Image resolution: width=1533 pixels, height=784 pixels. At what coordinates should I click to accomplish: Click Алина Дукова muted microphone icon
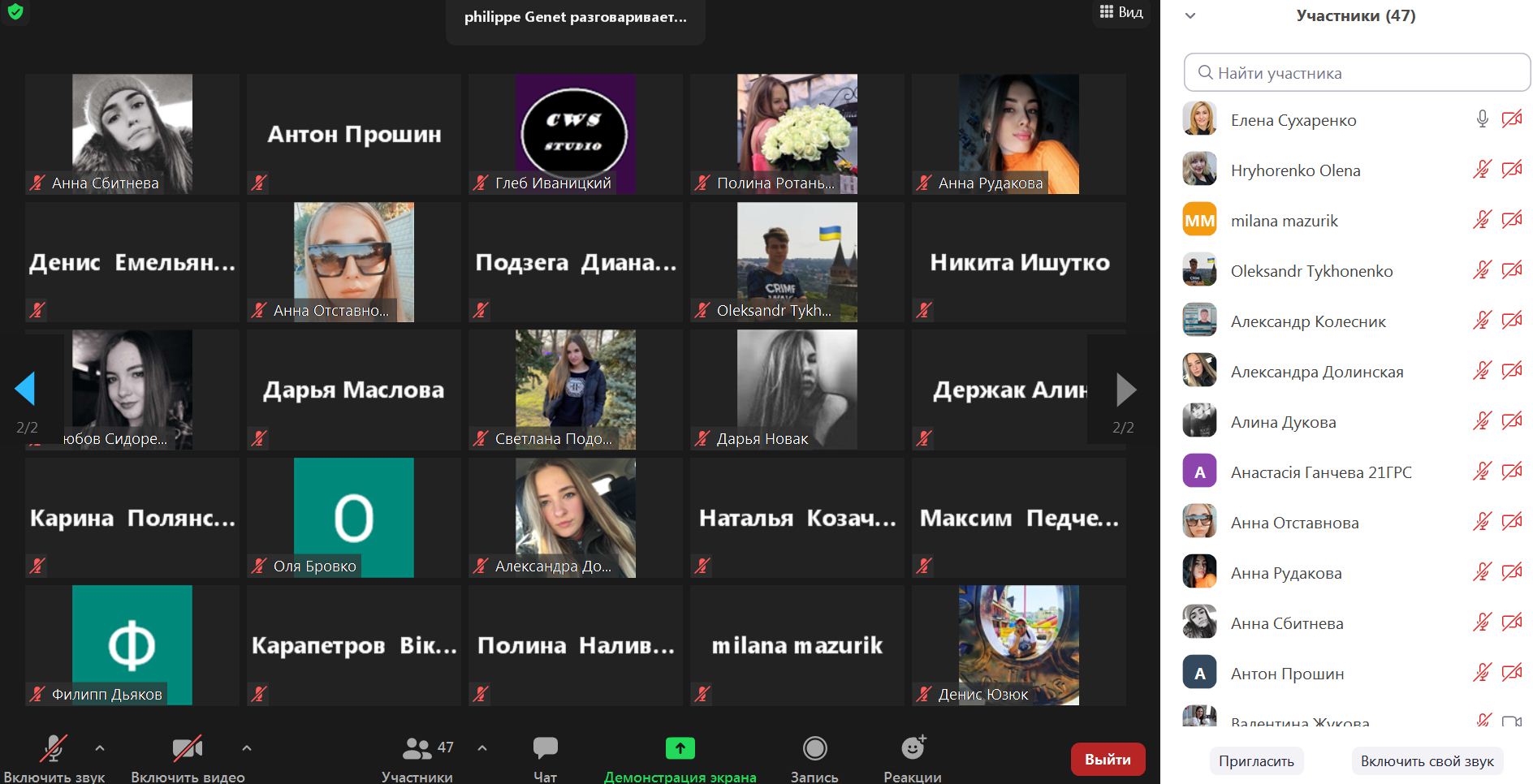pos(1482,422)
